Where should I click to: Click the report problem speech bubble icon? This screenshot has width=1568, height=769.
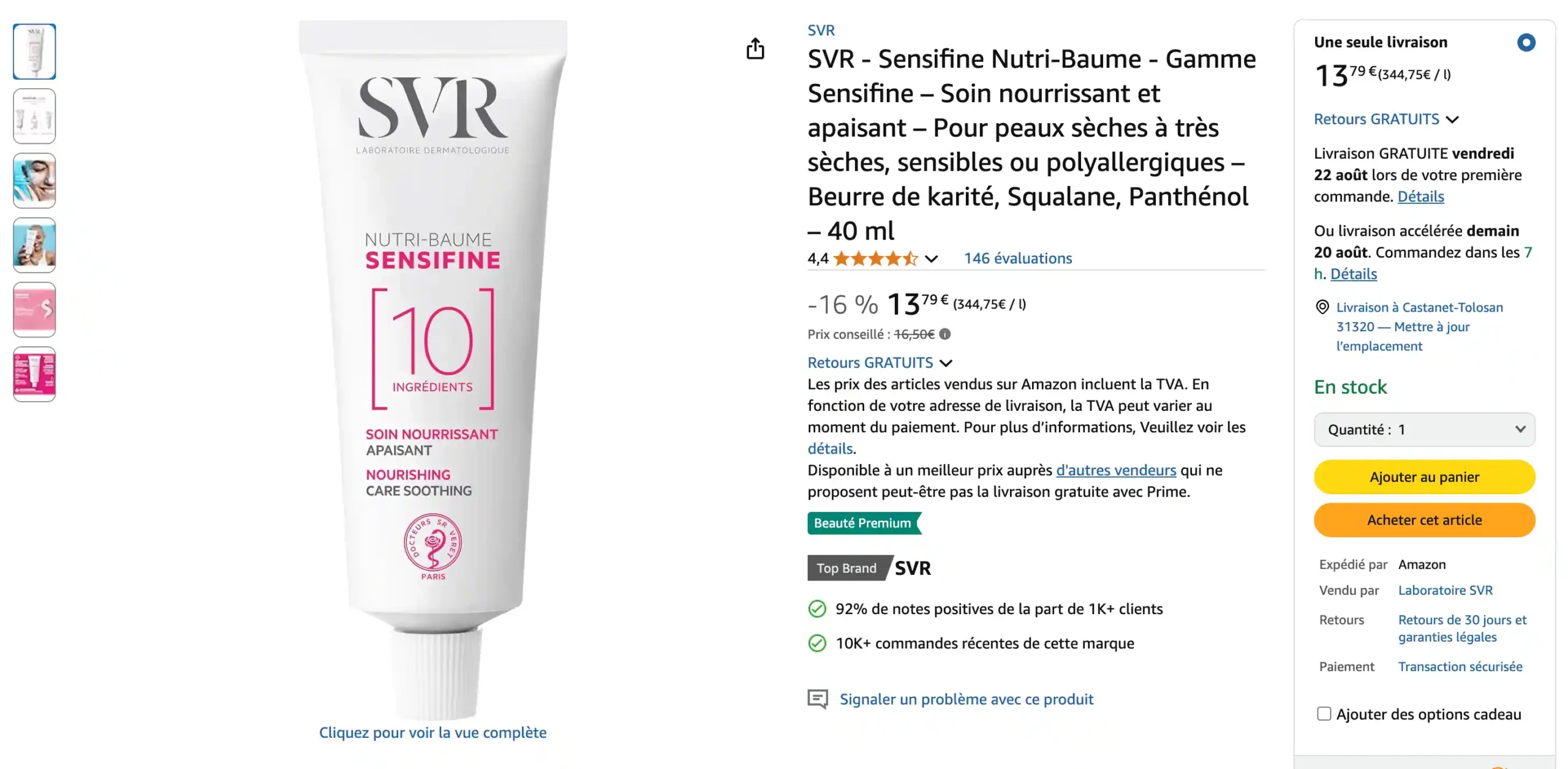coord(818,699)
